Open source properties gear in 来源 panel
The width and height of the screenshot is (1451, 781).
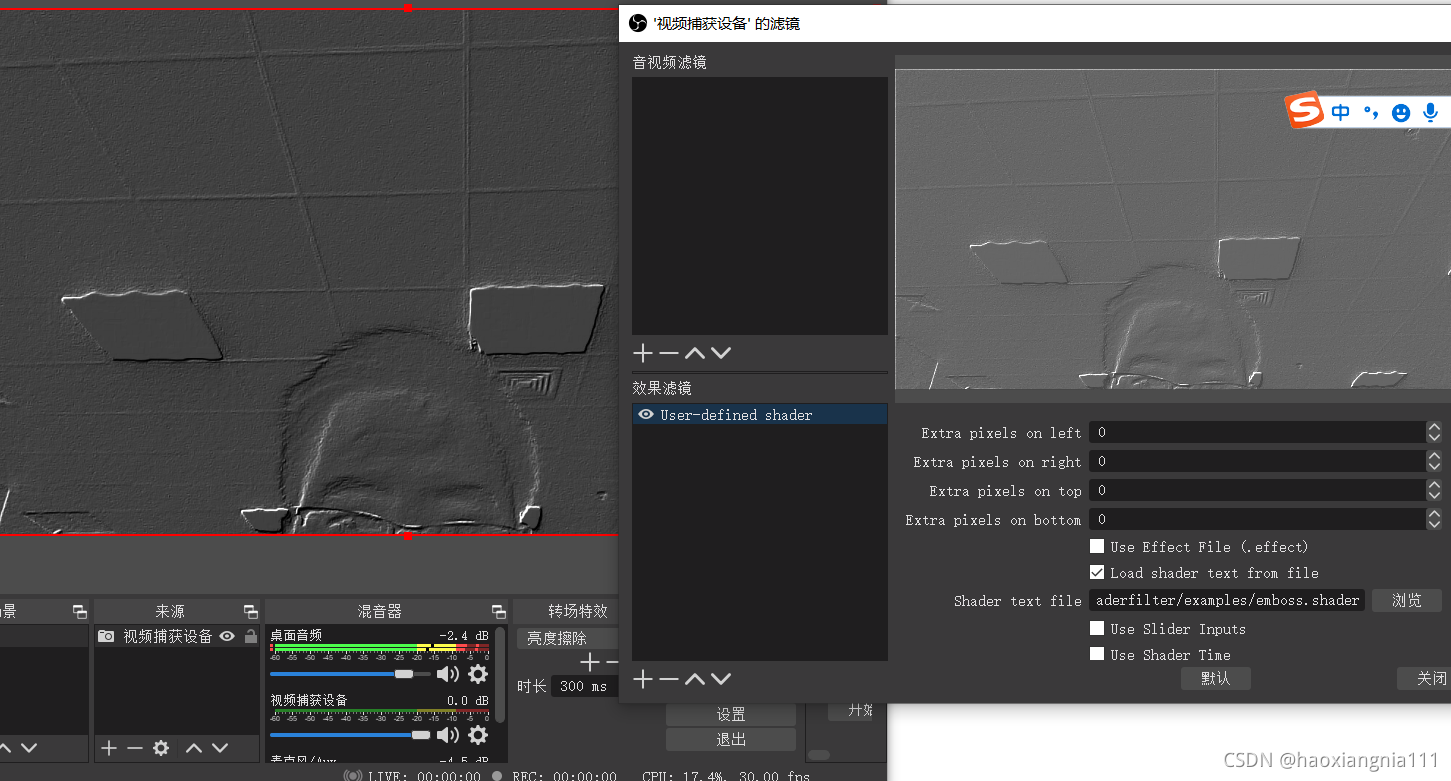point(161,748)
